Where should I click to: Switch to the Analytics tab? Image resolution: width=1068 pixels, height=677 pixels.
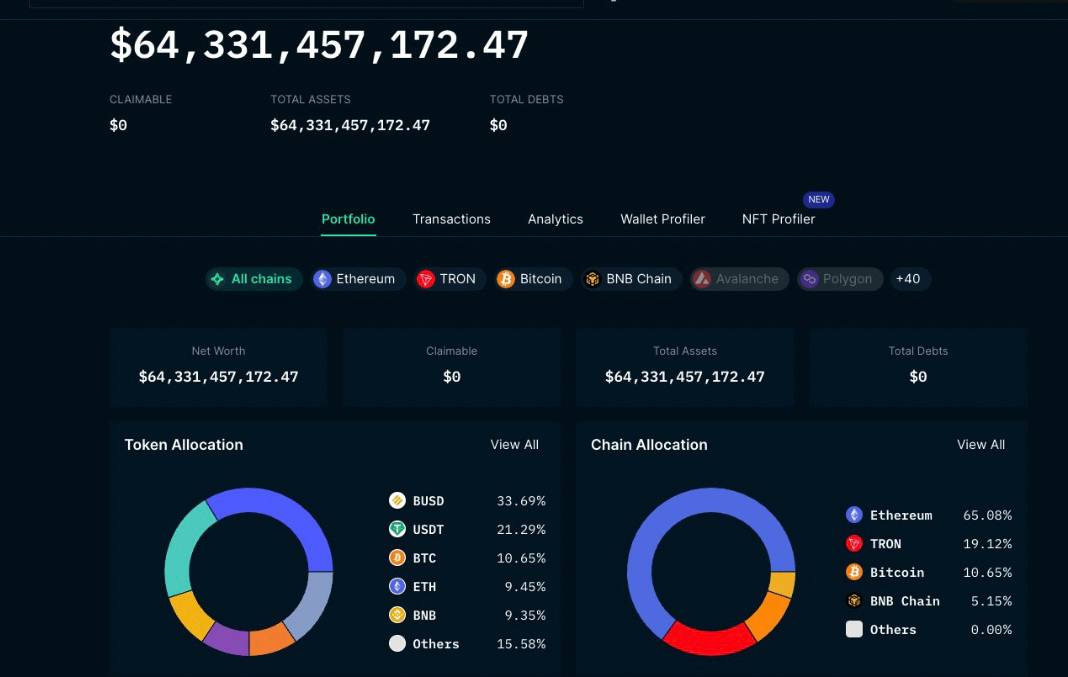[x=555, y=219]
